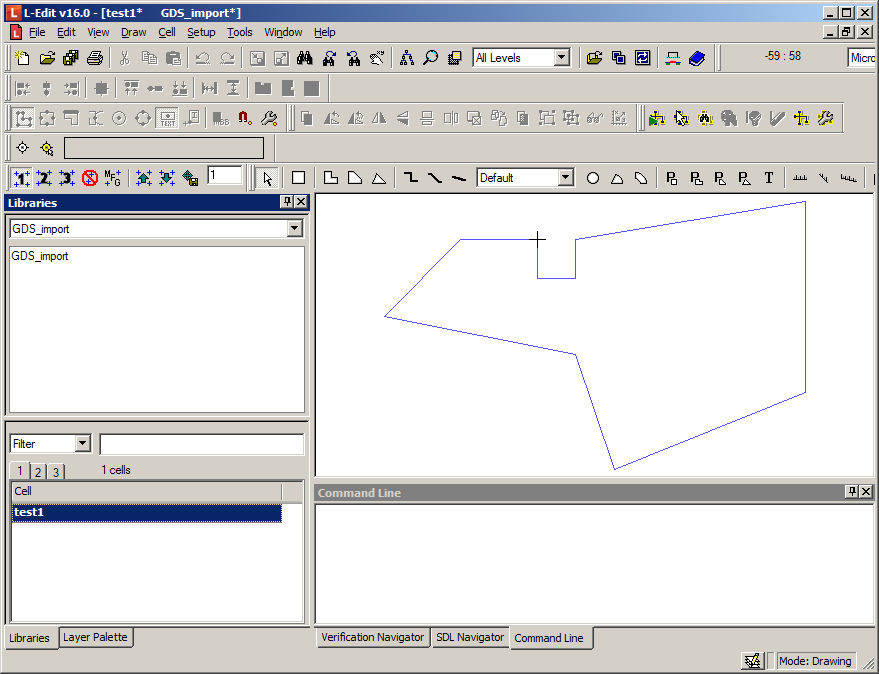Open the Draw menu
Image resolution: width=879 pixels, height=674 pixels.
(x=133, y=32)
